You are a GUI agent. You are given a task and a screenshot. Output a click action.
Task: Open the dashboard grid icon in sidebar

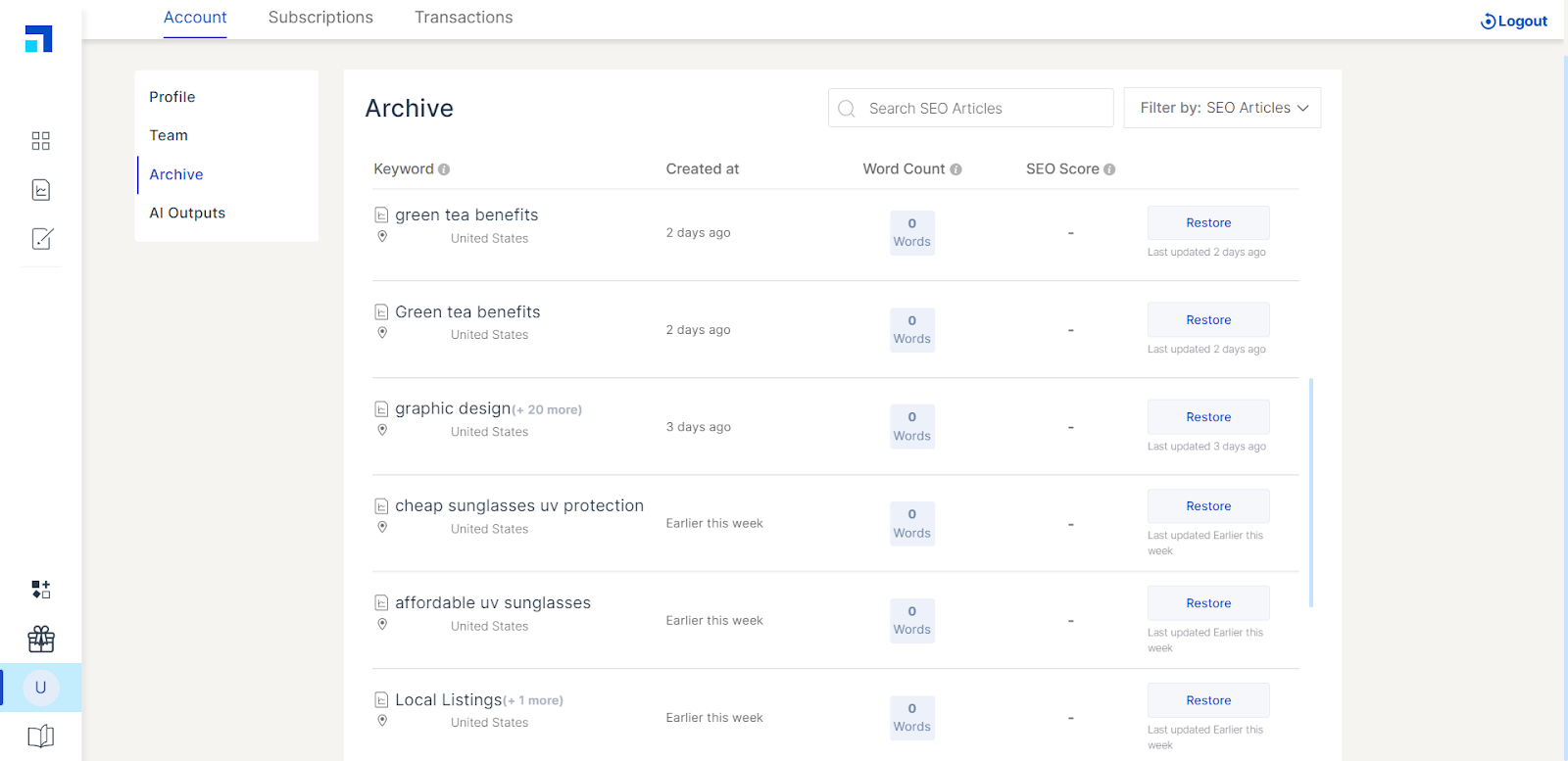tap(40, 141)
